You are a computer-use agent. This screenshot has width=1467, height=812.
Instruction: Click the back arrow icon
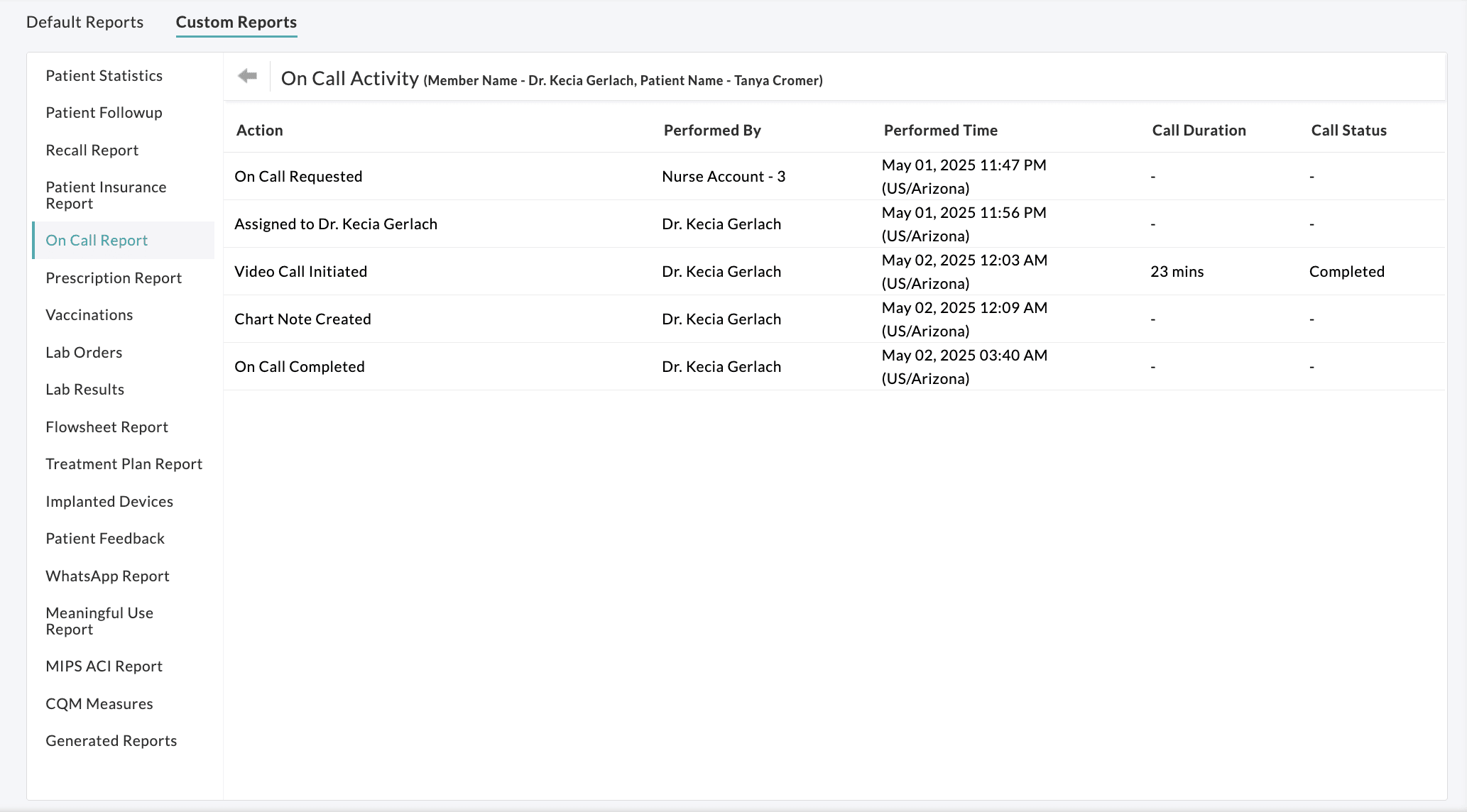point(247,76)
